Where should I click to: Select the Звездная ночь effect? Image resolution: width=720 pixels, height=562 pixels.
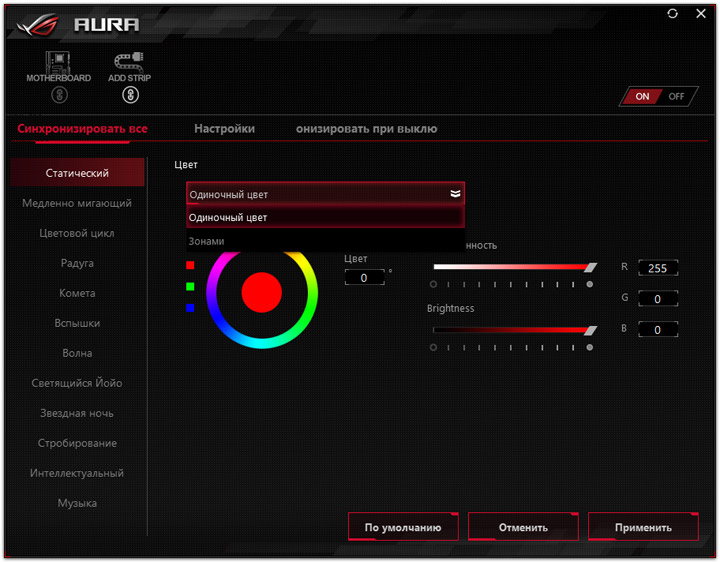(x=77, y=413)
